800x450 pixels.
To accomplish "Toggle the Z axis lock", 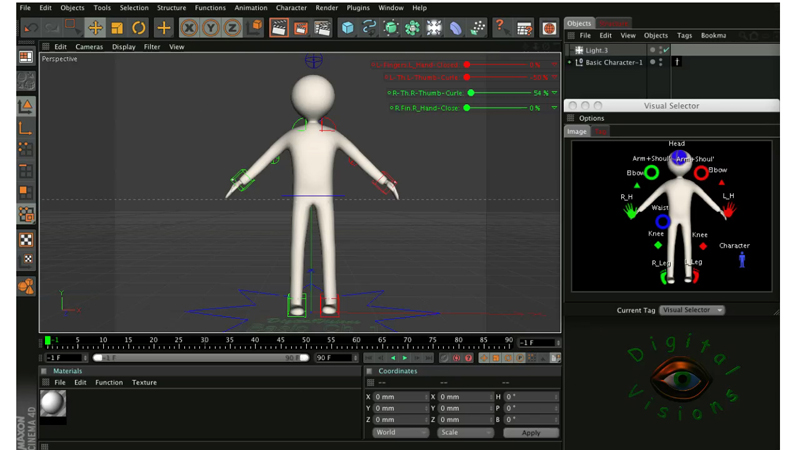I will pos(232,28).
